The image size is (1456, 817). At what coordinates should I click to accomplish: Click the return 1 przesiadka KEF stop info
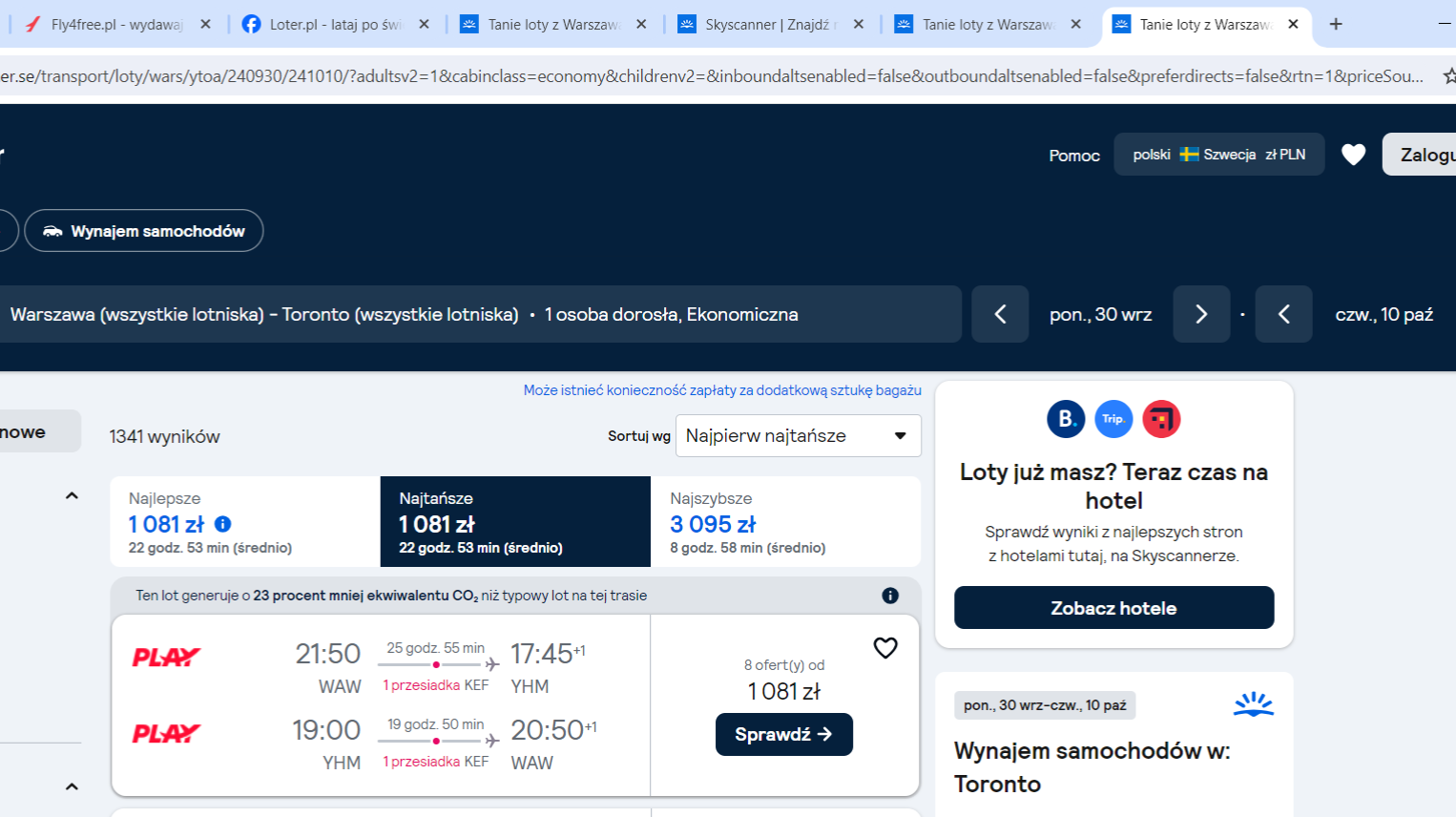[x=436, y=762]
